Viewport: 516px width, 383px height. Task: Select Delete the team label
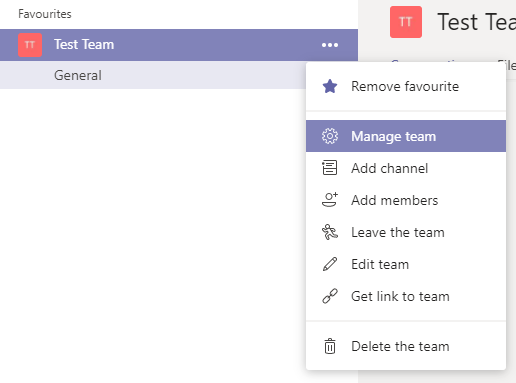(400, 346)
